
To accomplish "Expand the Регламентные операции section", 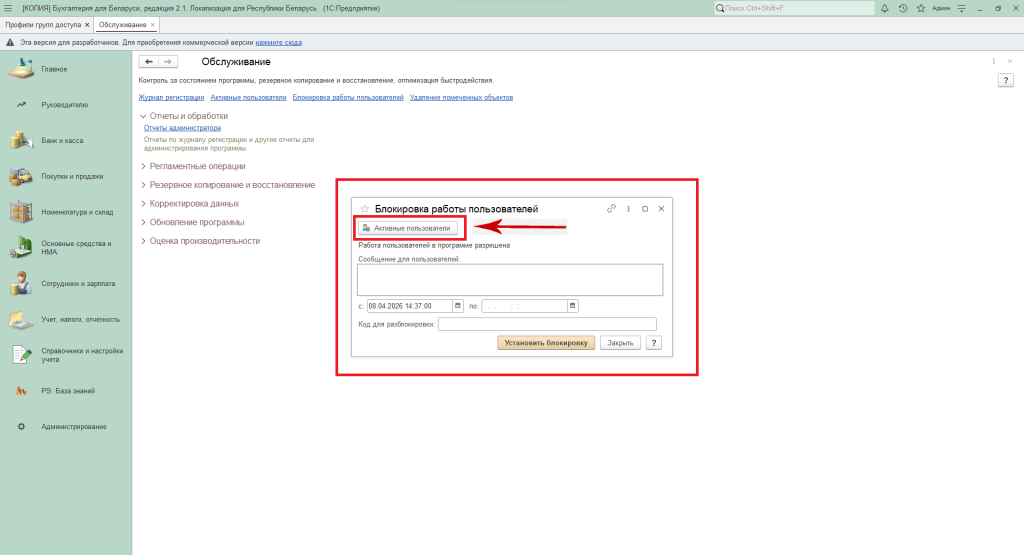I will point(143,166).
